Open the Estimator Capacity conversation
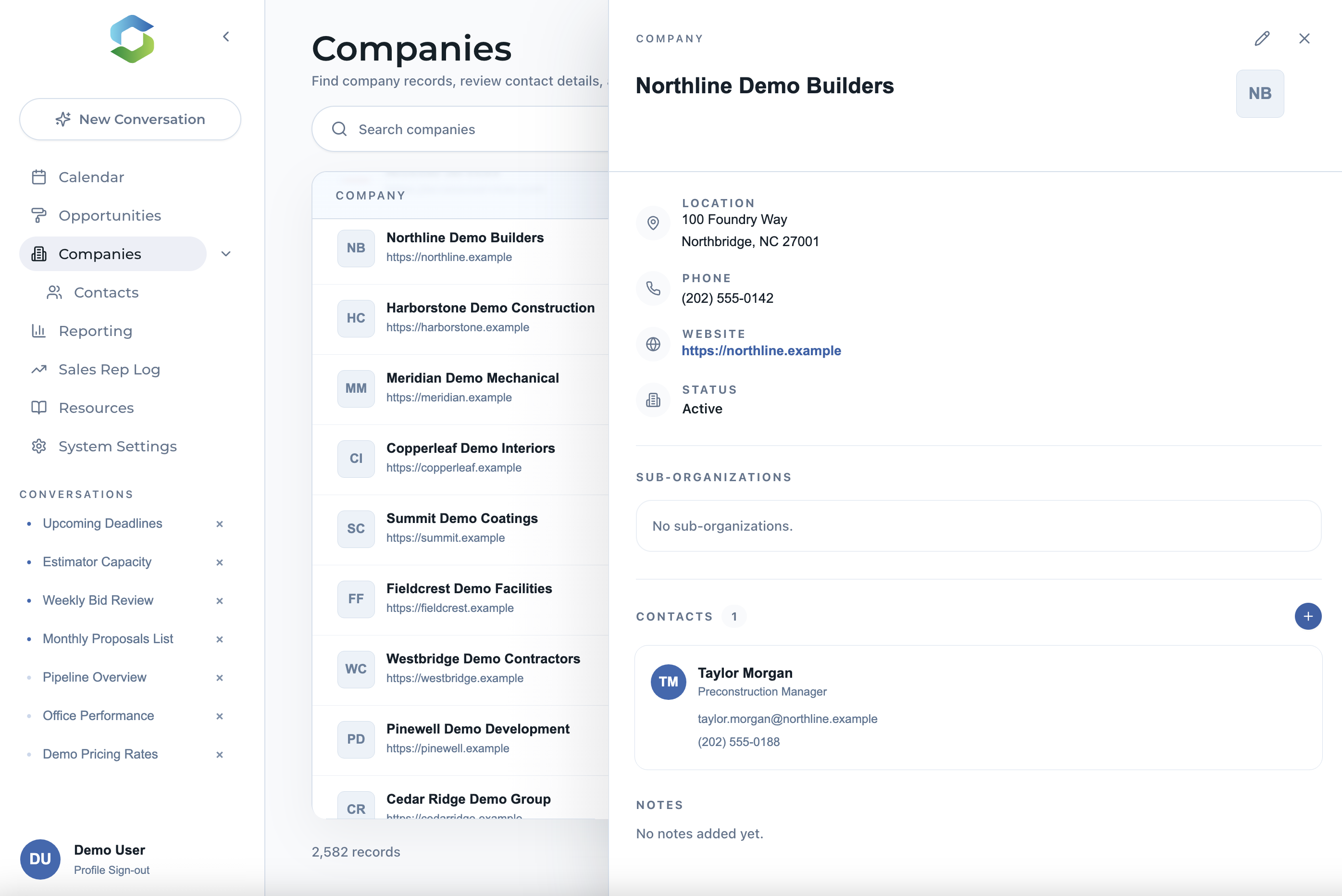 [x=97, y=562]
